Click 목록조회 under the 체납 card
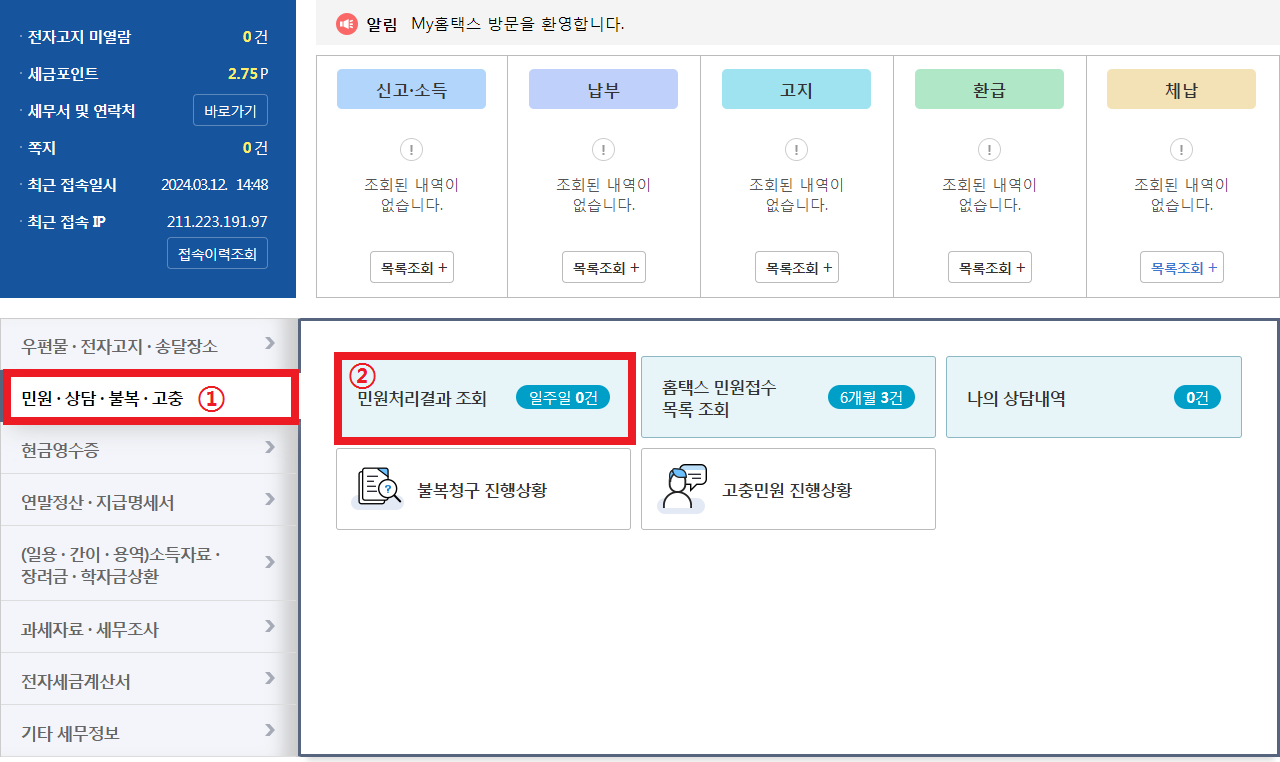 (1181, 267)
